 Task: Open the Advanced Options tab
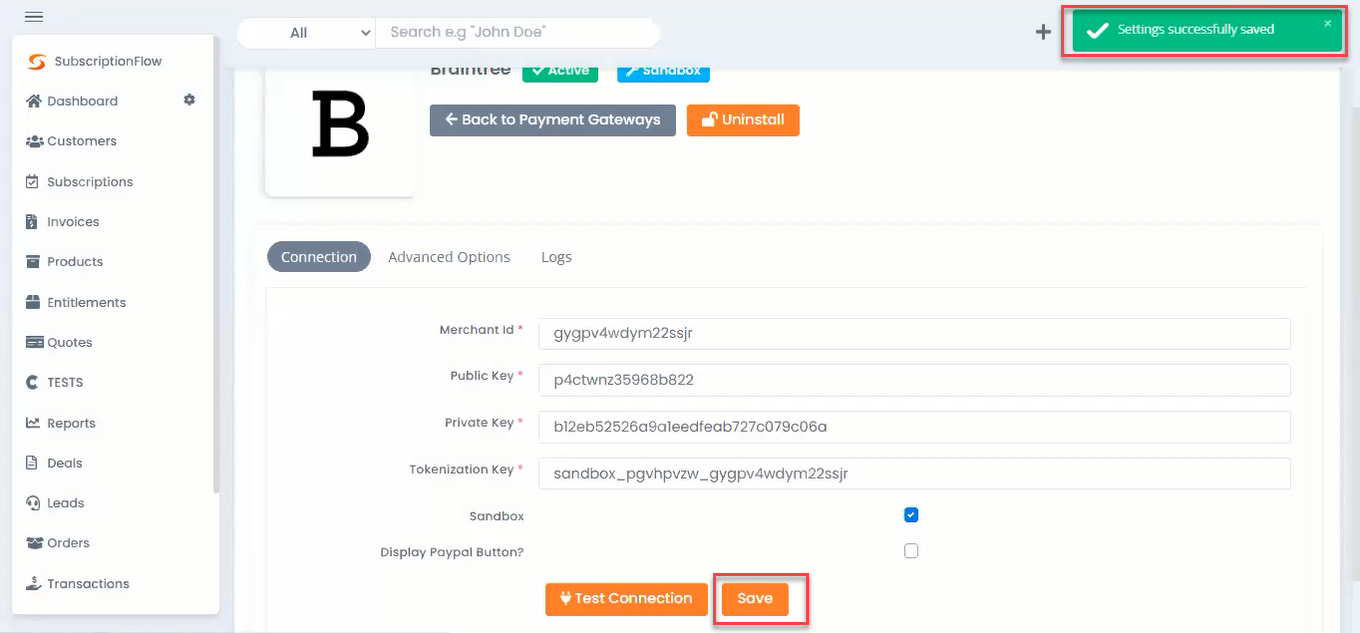[x=449, y=257]
